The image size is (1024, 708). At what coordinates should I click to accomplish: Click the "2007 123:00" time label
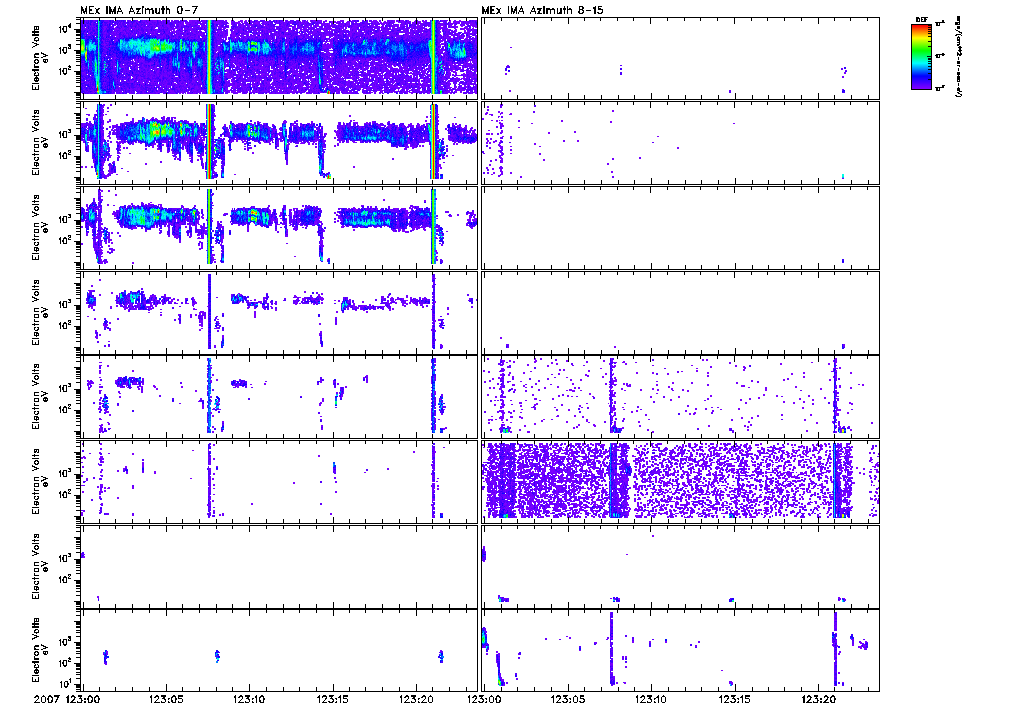[x=67, y=699]
